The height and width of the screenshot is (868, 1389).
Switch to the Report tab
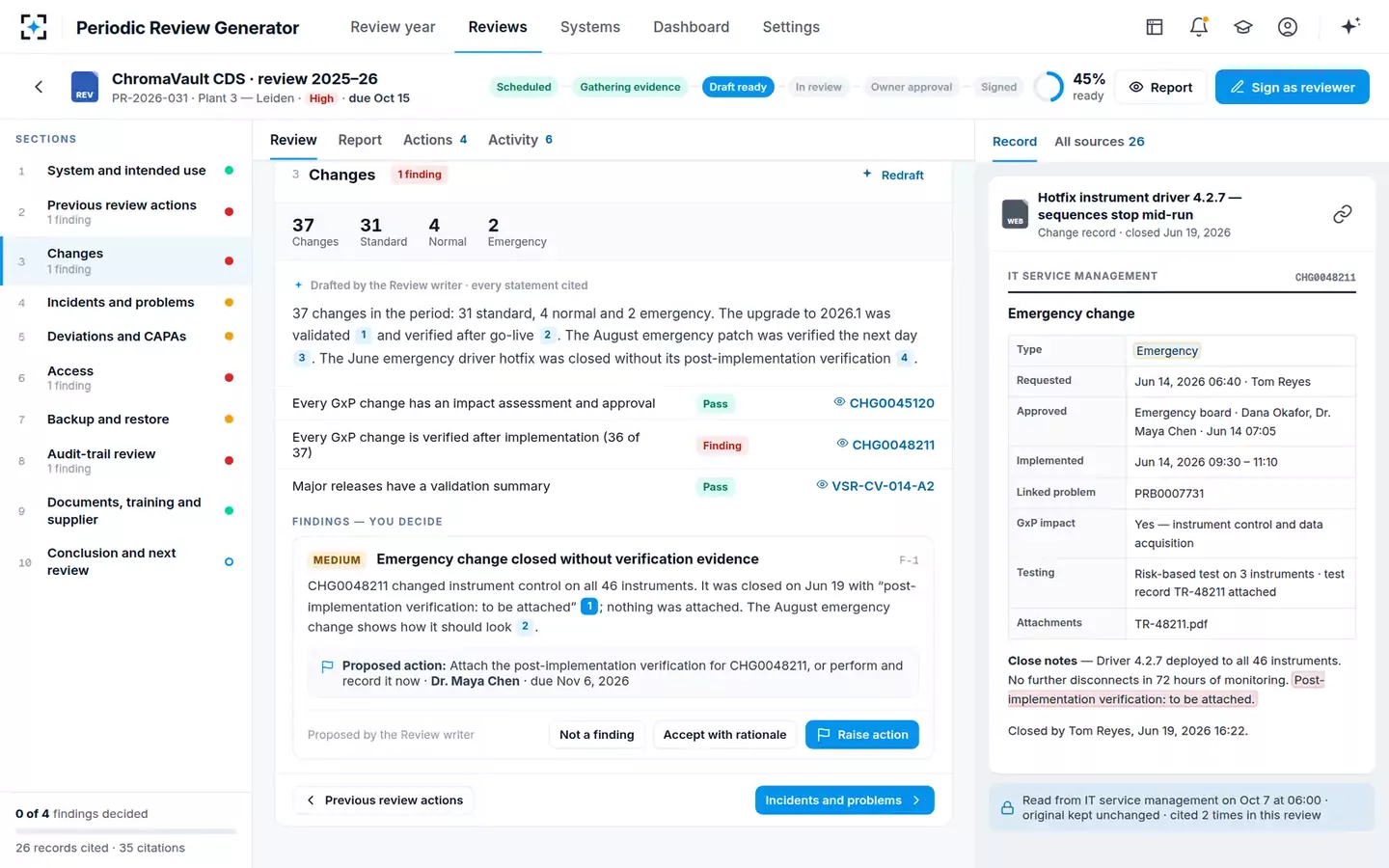[x=360, y=140]
